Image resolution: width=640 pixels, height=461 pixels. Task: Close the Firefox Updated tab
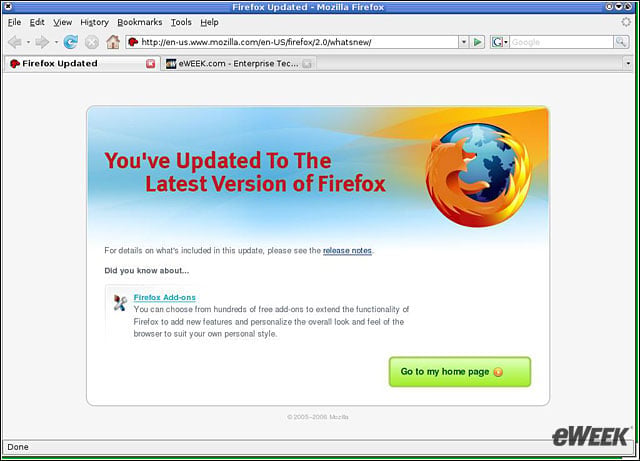coord(151,64)
